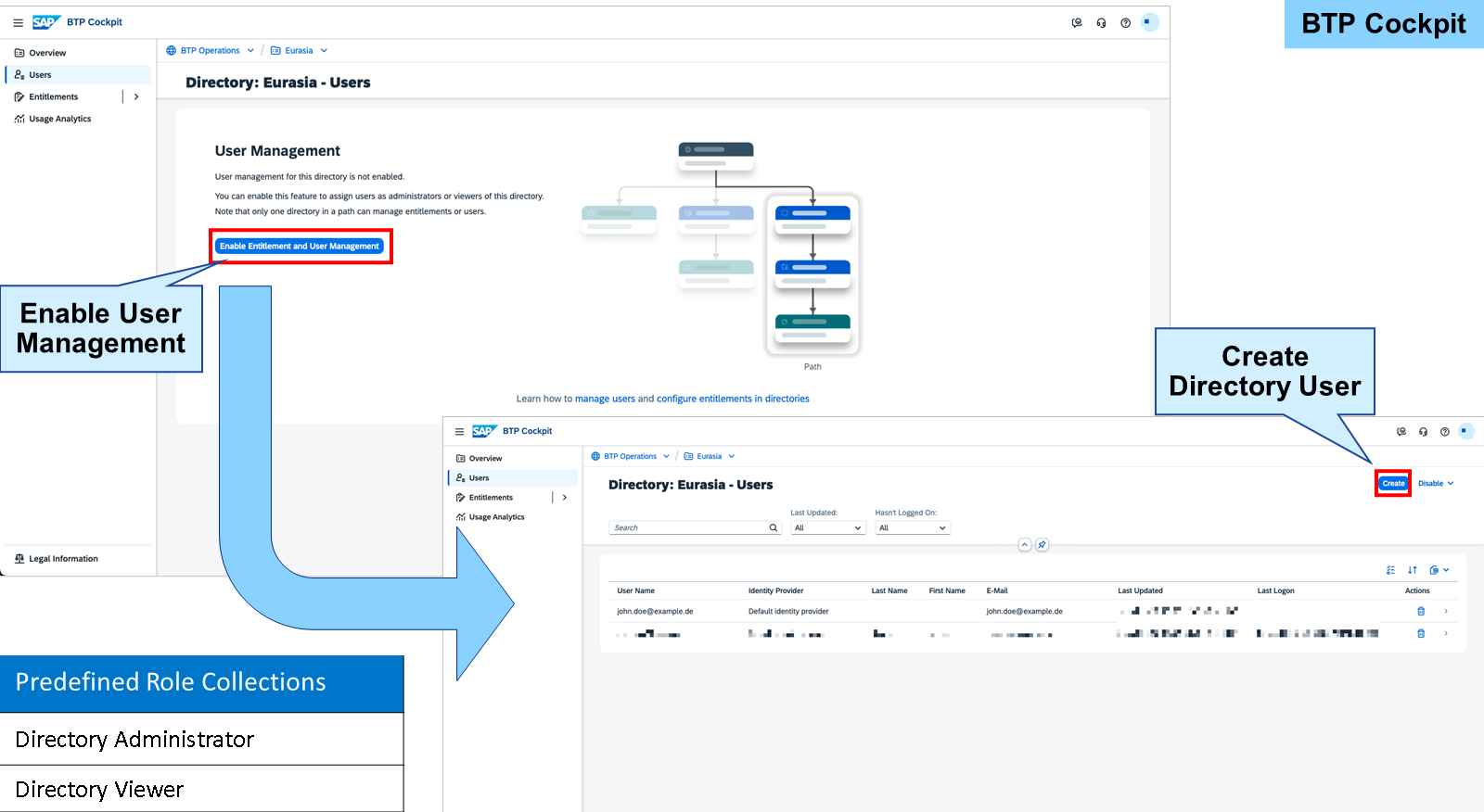
Task: Collapse the page header with the up-arrow button
Action: (1025, 545)
